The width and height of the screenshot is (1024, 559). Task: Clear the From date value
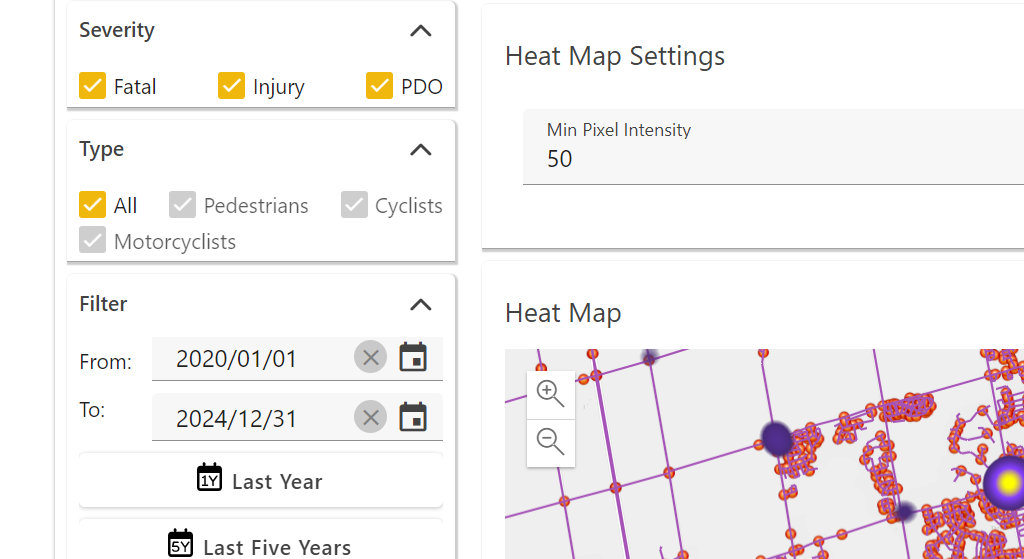pyautogui.click(x=370, y=358)
